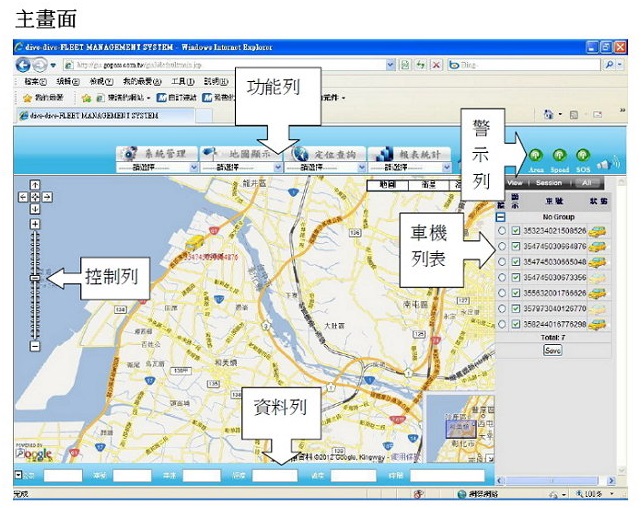Open the 檔案 (File) menu

click(35, 82)
